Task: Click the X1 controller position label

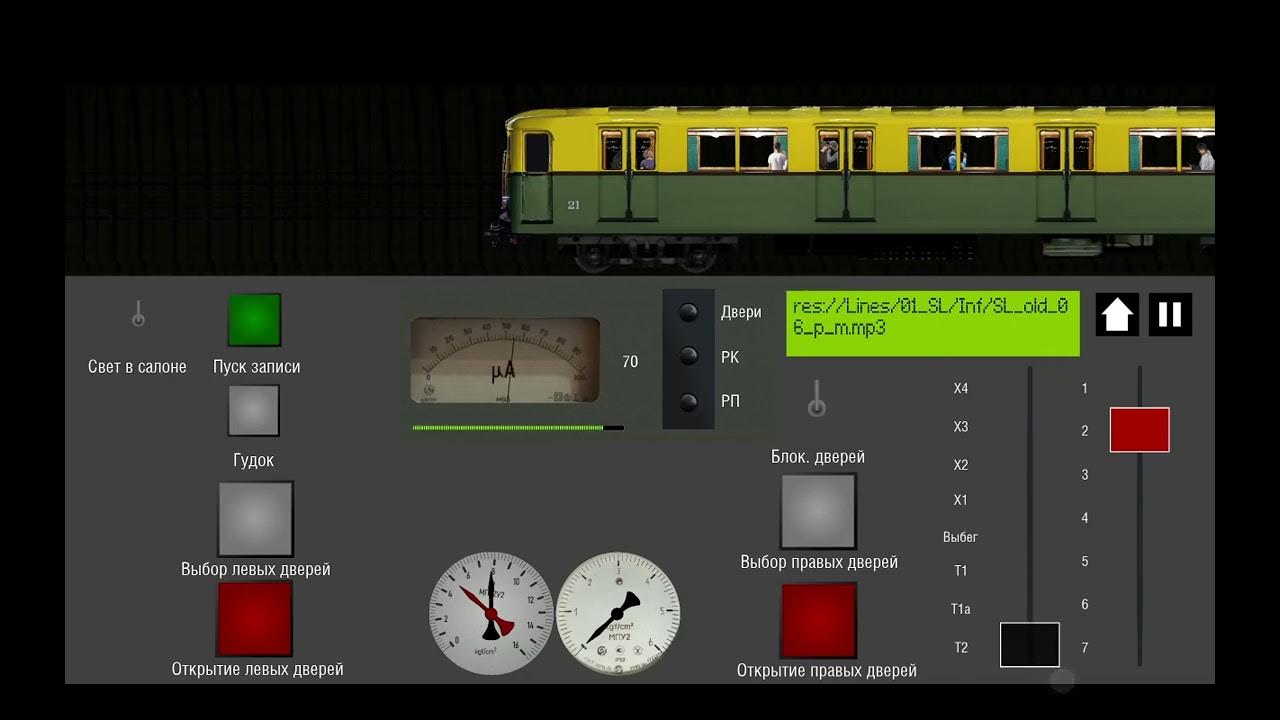Action: [961, 500]
